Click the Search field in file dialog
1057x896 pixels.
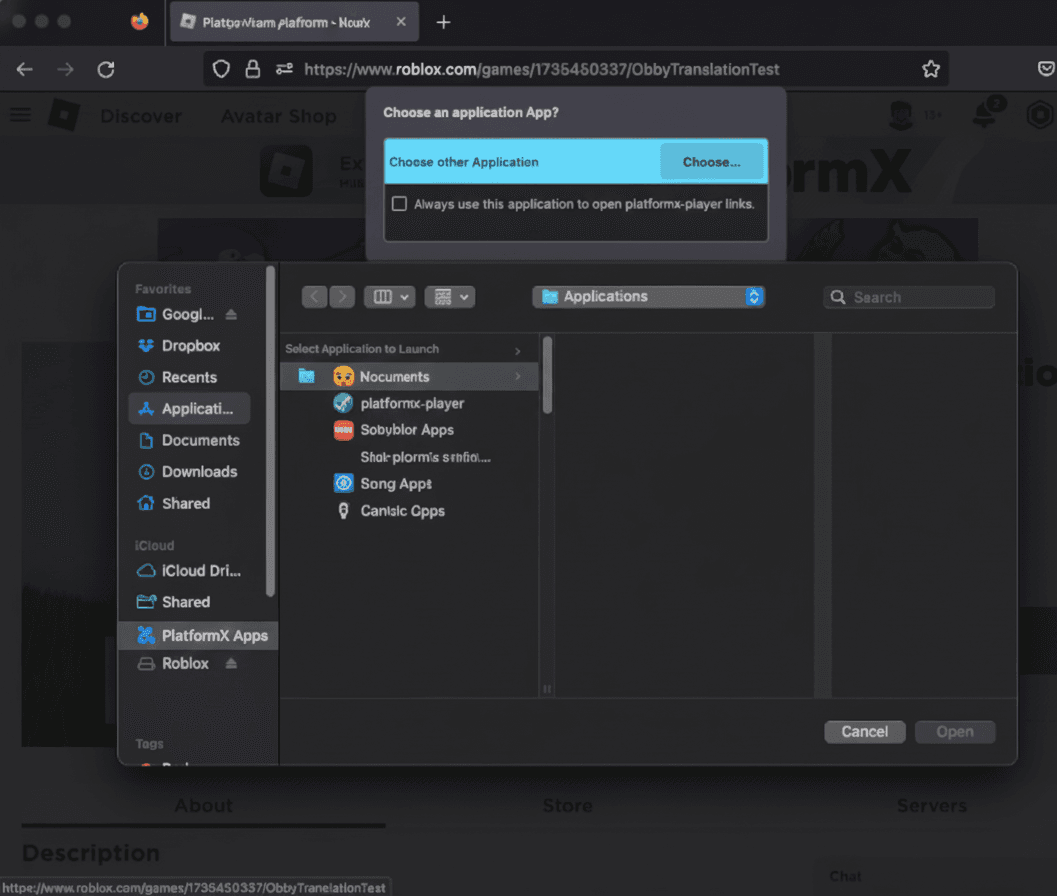click(909, 297)
